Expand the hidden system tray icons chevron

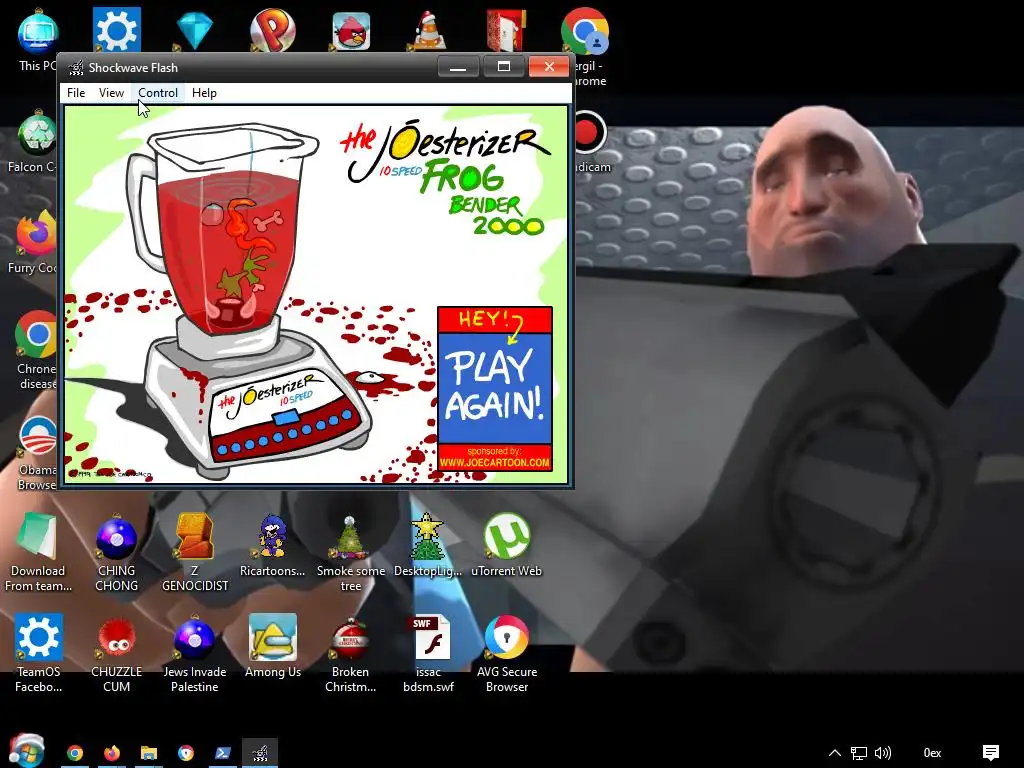tap(835, 753)
